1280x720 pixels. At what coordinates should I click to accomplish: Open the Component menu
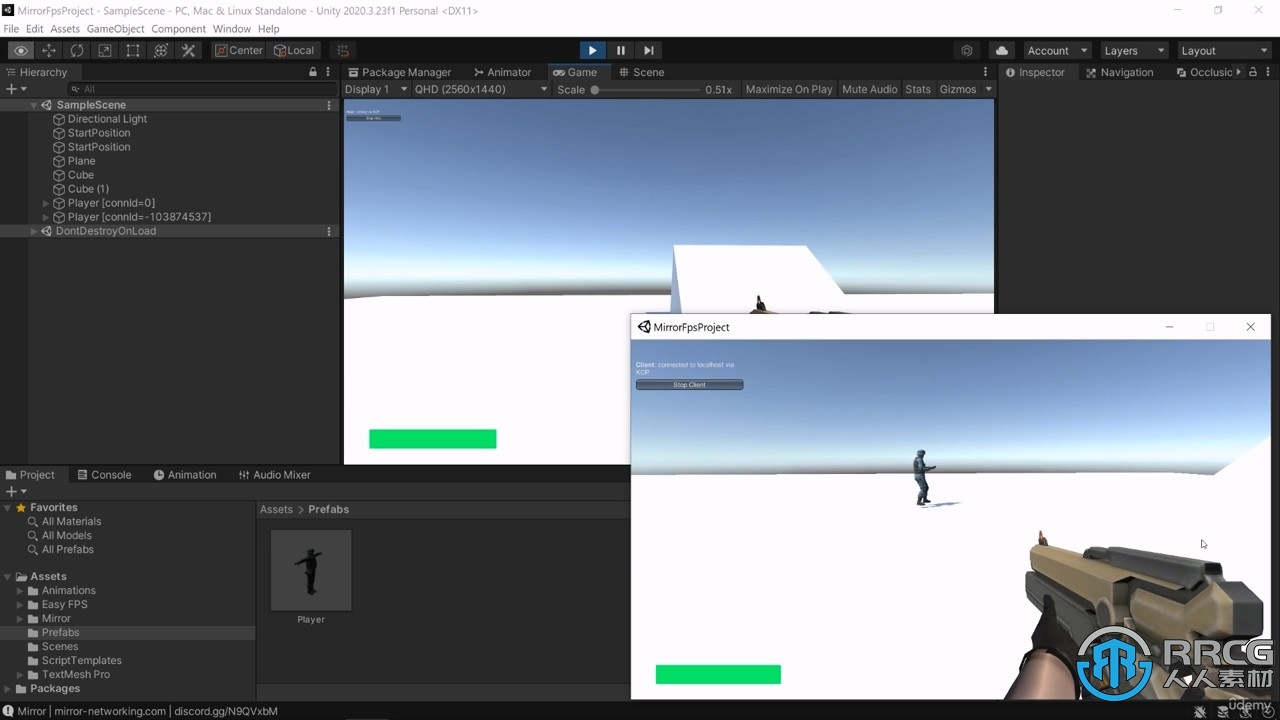click(178, 29)
